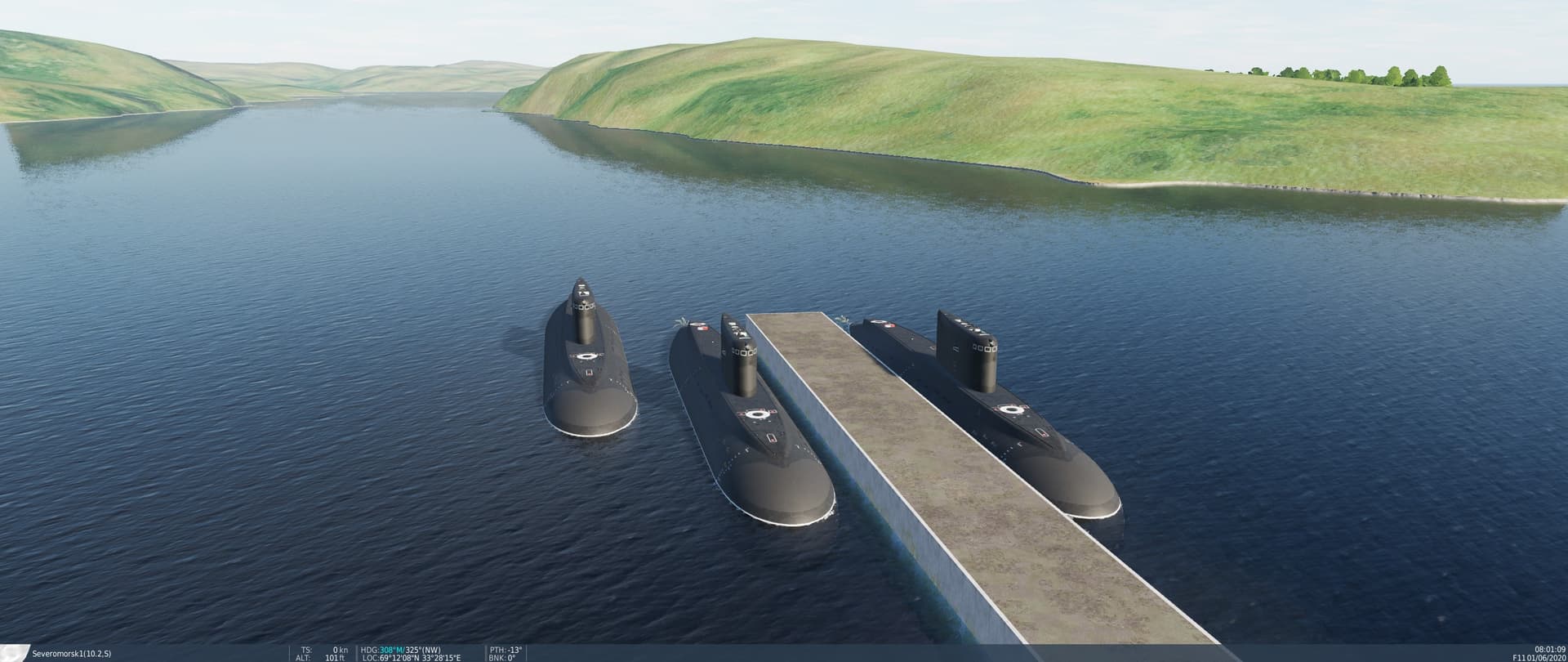Click the white flag icon in status bar
Image resolution: width=1568 pixels, height=662 pixels.
tap(15, 654)
